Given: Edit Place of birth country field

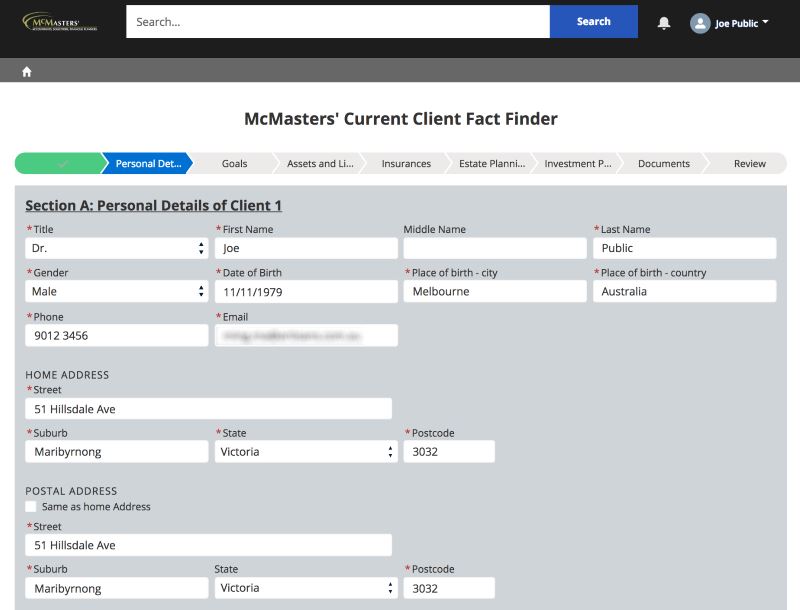Looking at the screenshot, I should [x=685, y=291].
